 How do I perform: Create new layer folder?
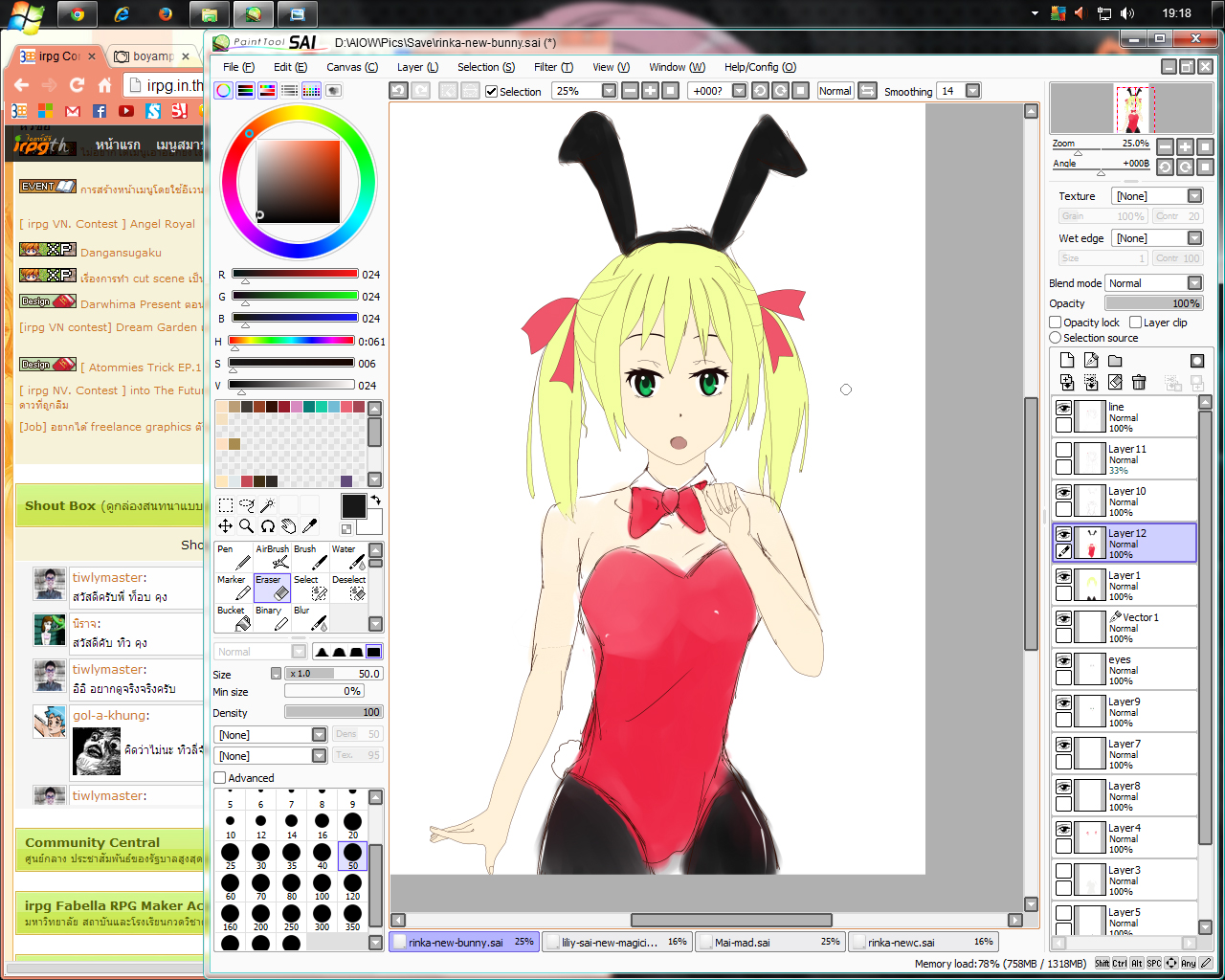(x=1115, y=360)
